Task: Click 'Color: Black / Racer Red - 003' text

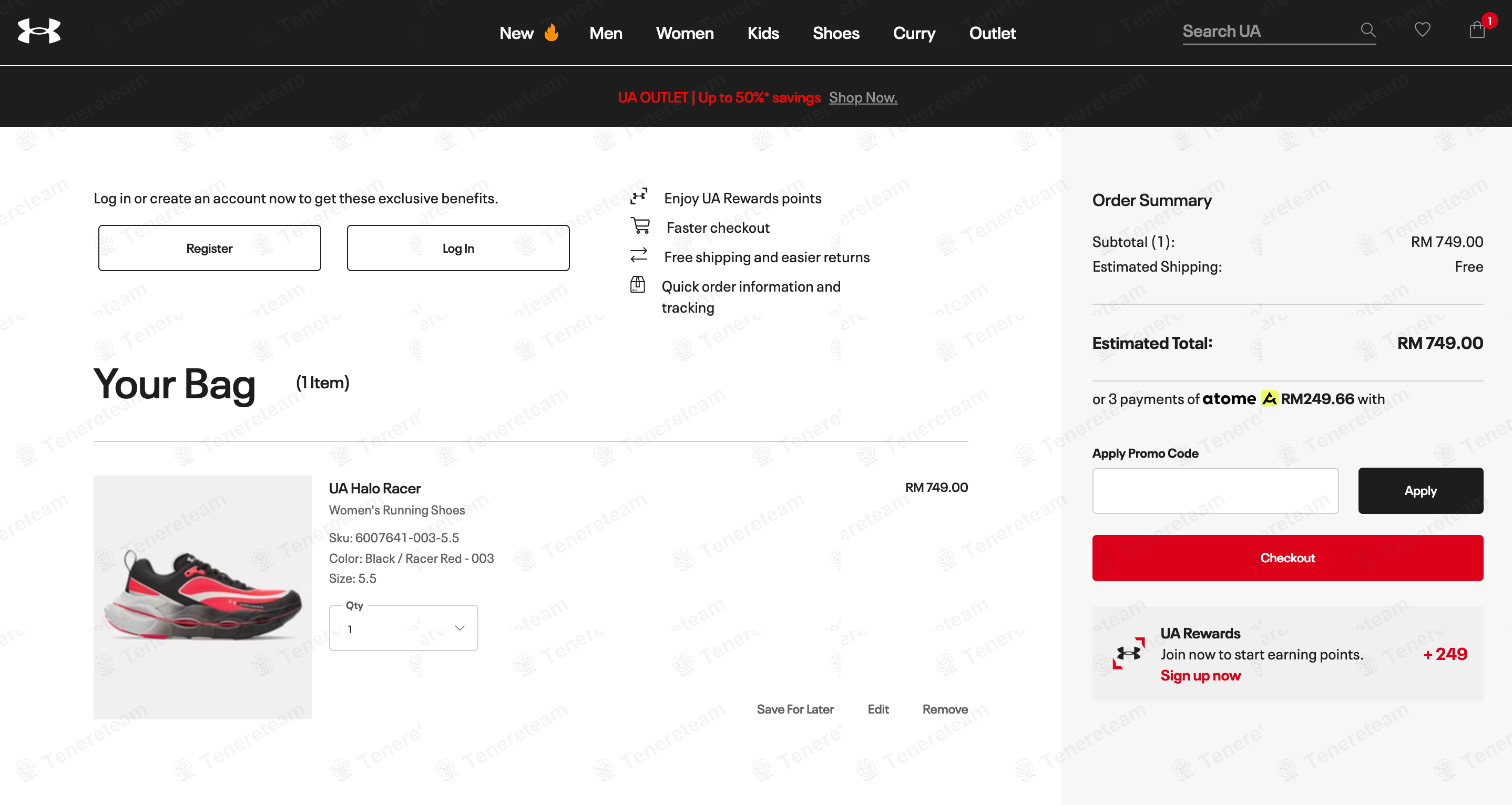Action: (x=412, y=558)
